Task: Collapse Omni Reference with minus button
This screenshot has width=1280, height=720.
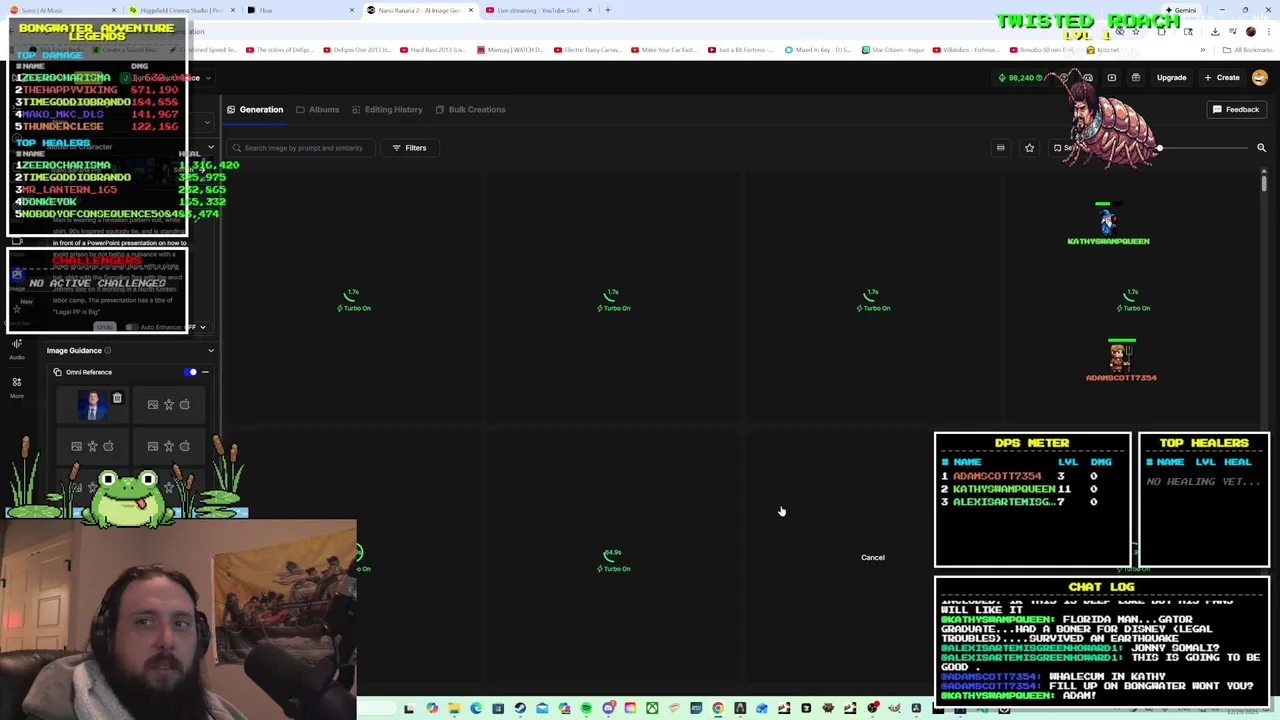Action: (205, 372)
